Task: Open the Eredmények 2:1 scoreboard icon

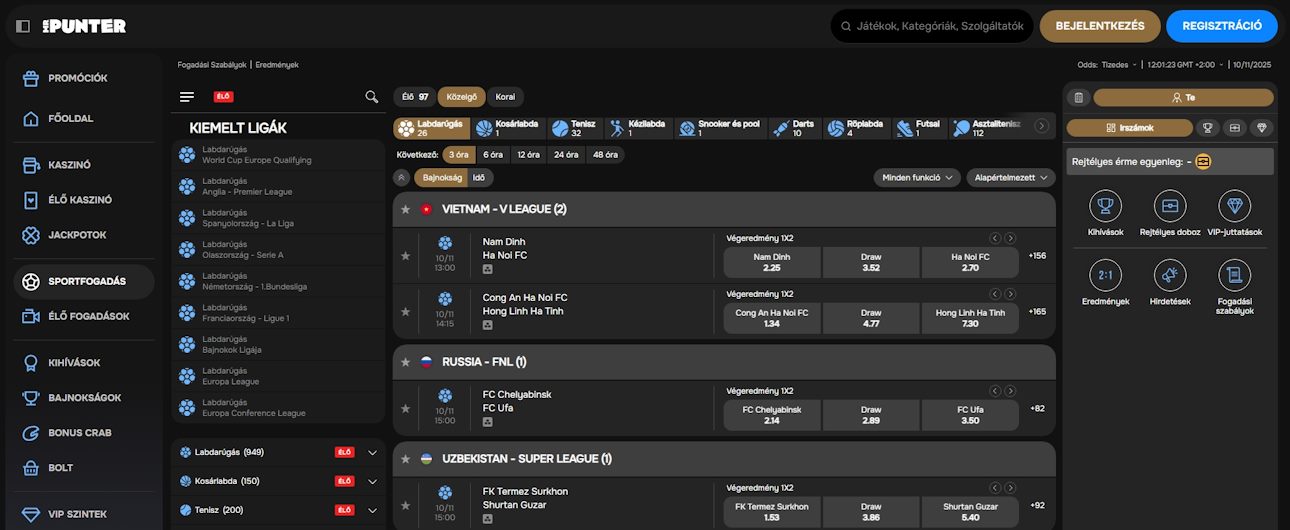Action: (x=1105, y=275)
